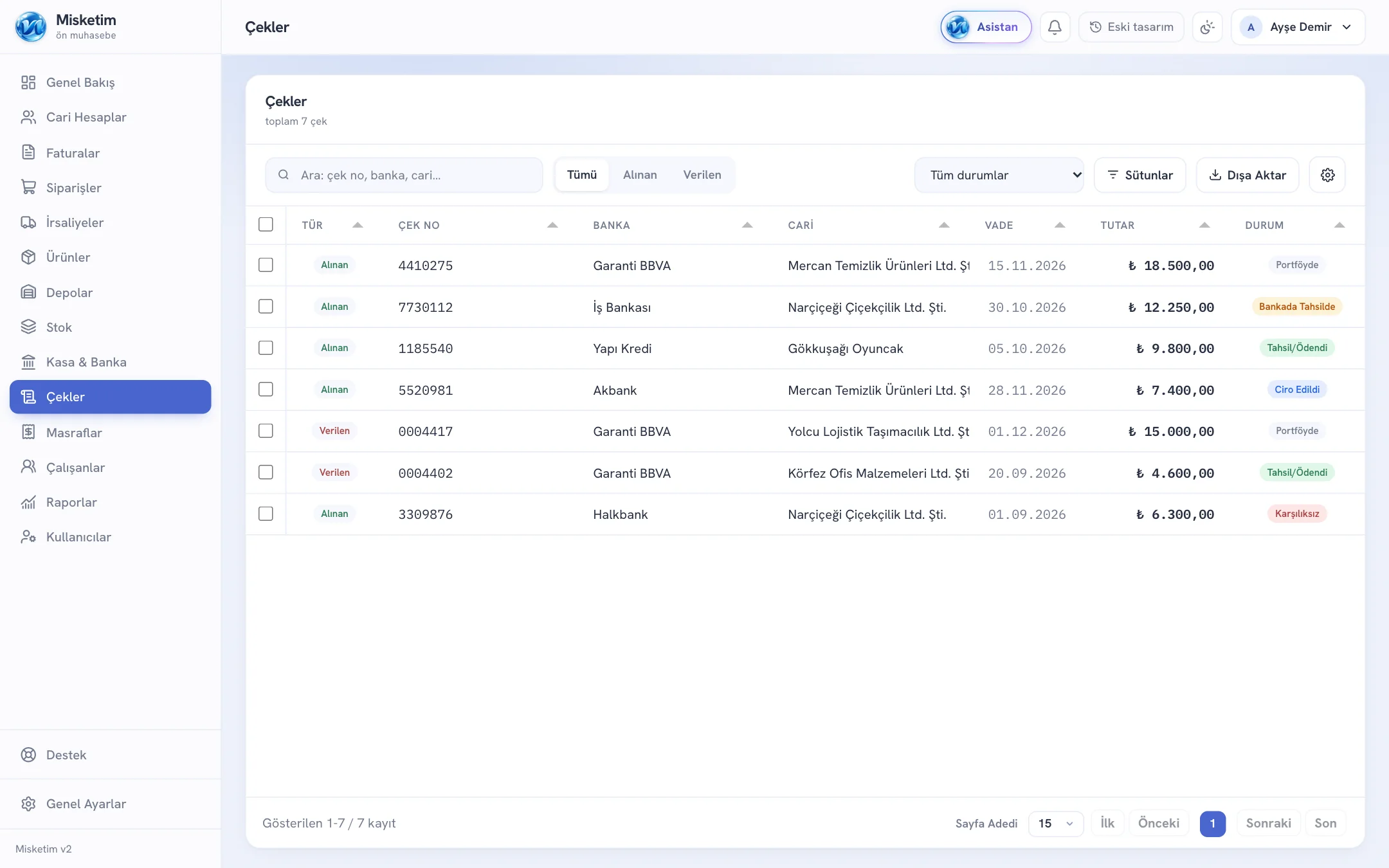Click Cari Hesaplar people icon
The height and width of the screenshot is (868, 1389).
(x=28, y=117)
